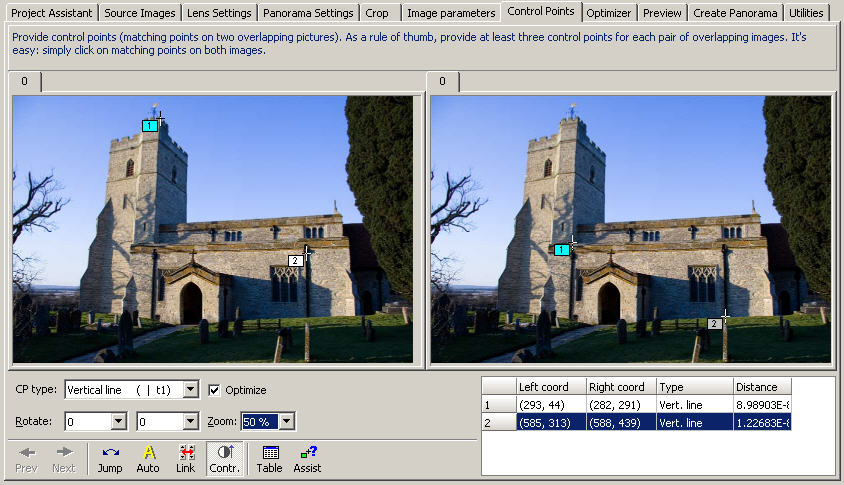This screenshot has height=485, width=844.
Task: Select white marker 2 in left image
Action: point(295,261)
